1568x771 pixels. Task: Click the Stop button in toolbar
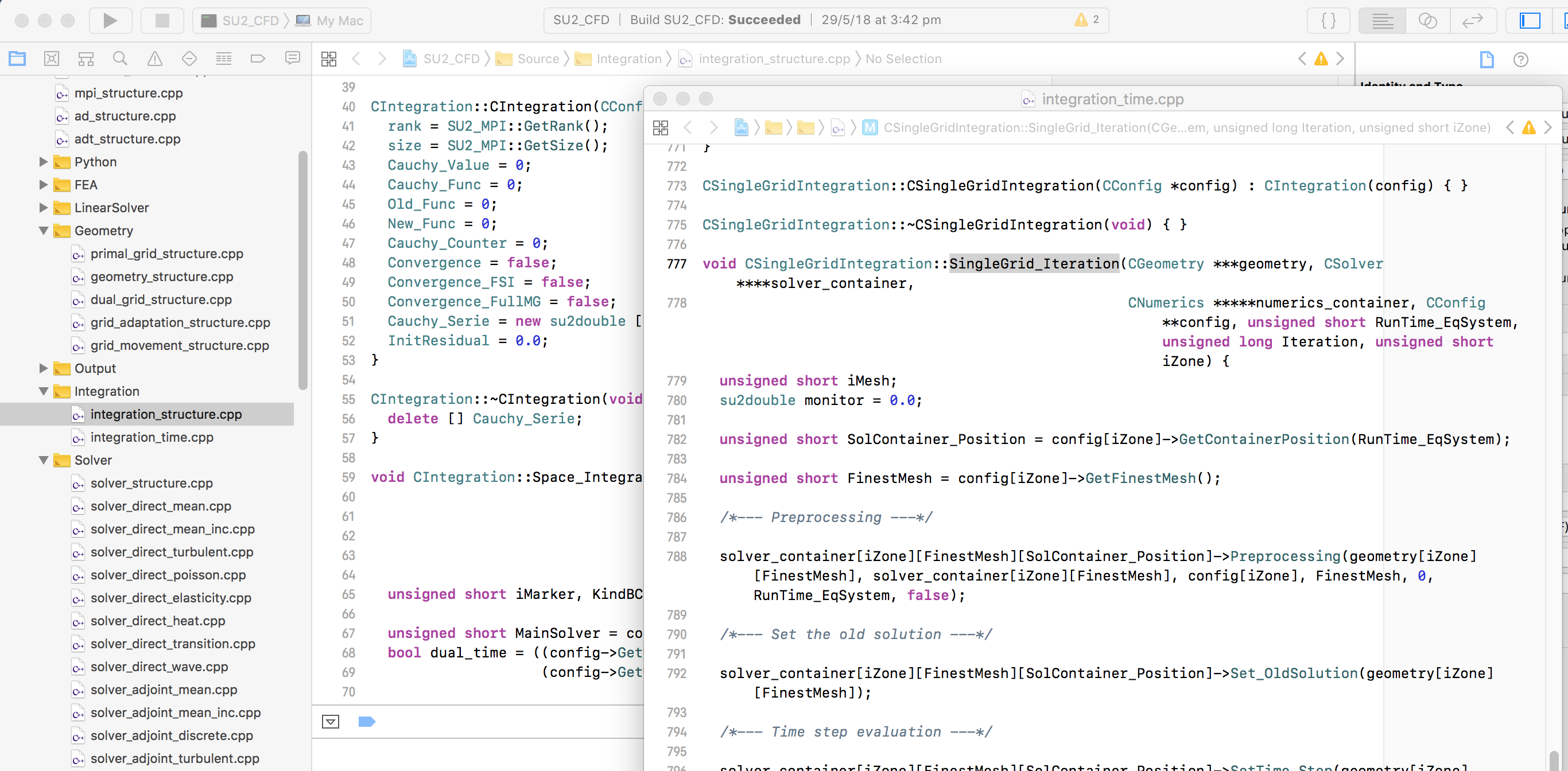(x=160, y=19)
